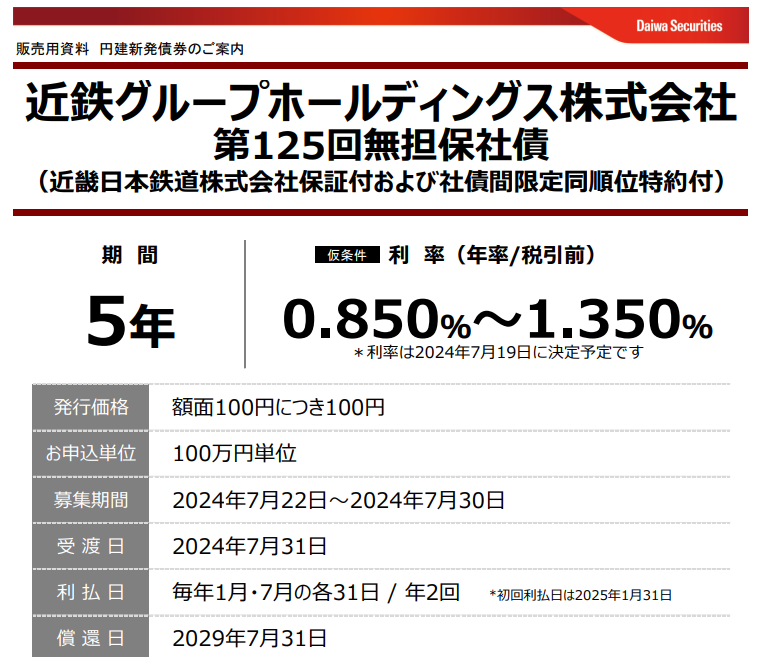Click the 償還日 row label
The image size is (757, 657).
pos(91,638)
